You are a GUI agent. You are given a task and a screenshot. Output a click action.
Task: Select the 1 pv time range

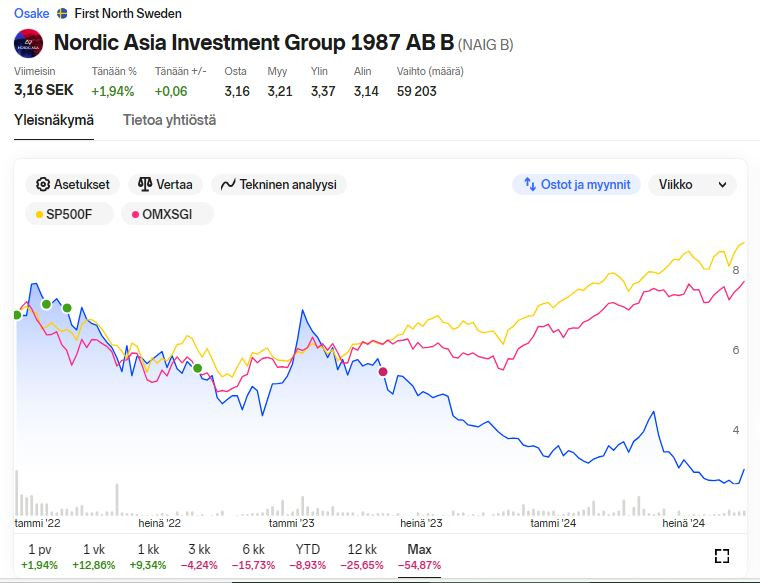[39, 556]
